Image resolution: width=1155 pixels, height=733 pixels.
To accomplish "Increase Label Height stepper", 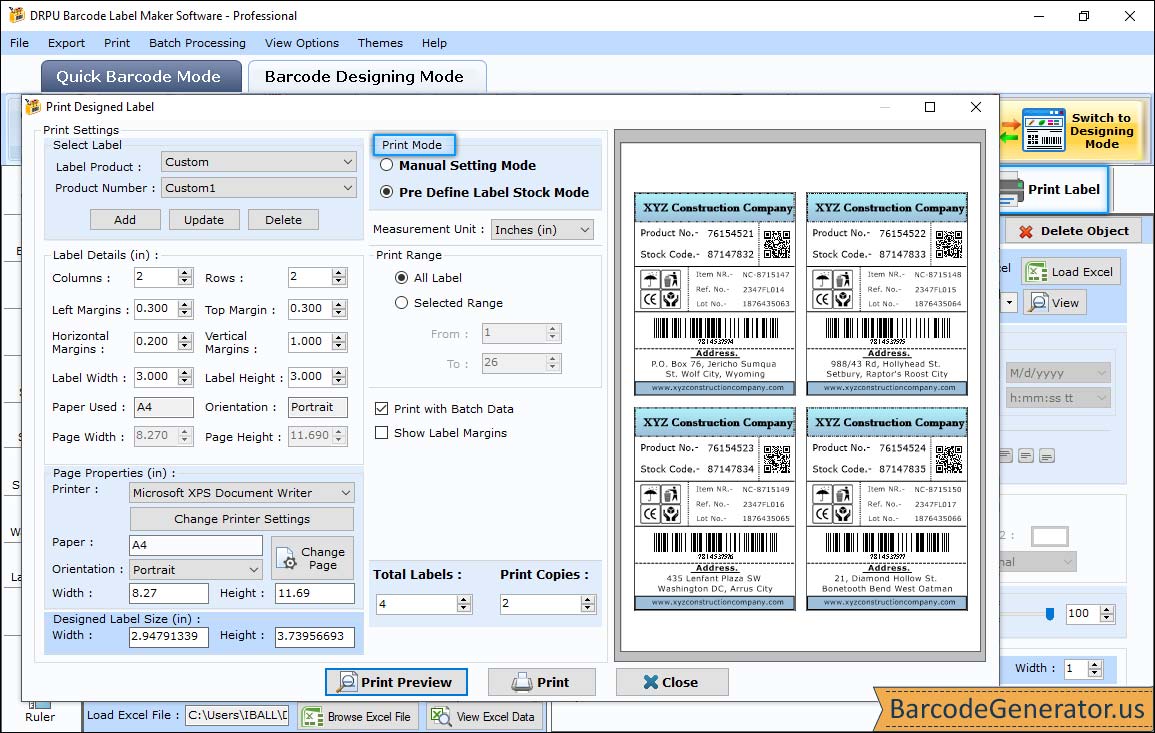I will tap(339, 372).
